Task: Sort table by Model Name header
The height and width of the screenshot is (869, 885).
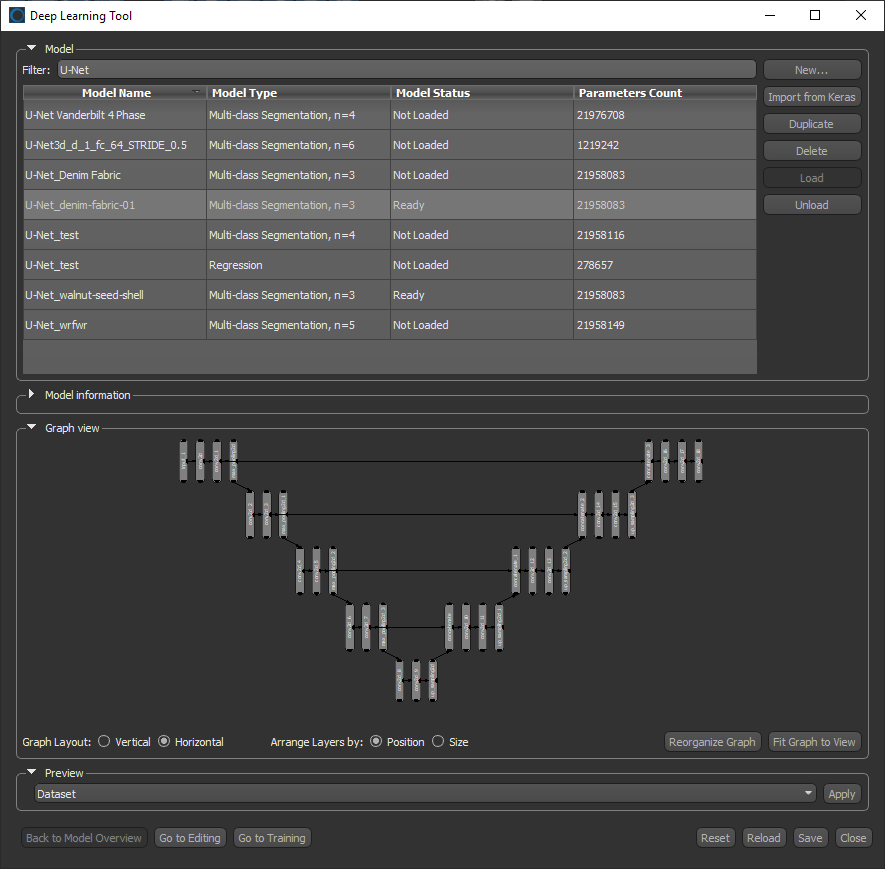Action: (x=115, y=93)
